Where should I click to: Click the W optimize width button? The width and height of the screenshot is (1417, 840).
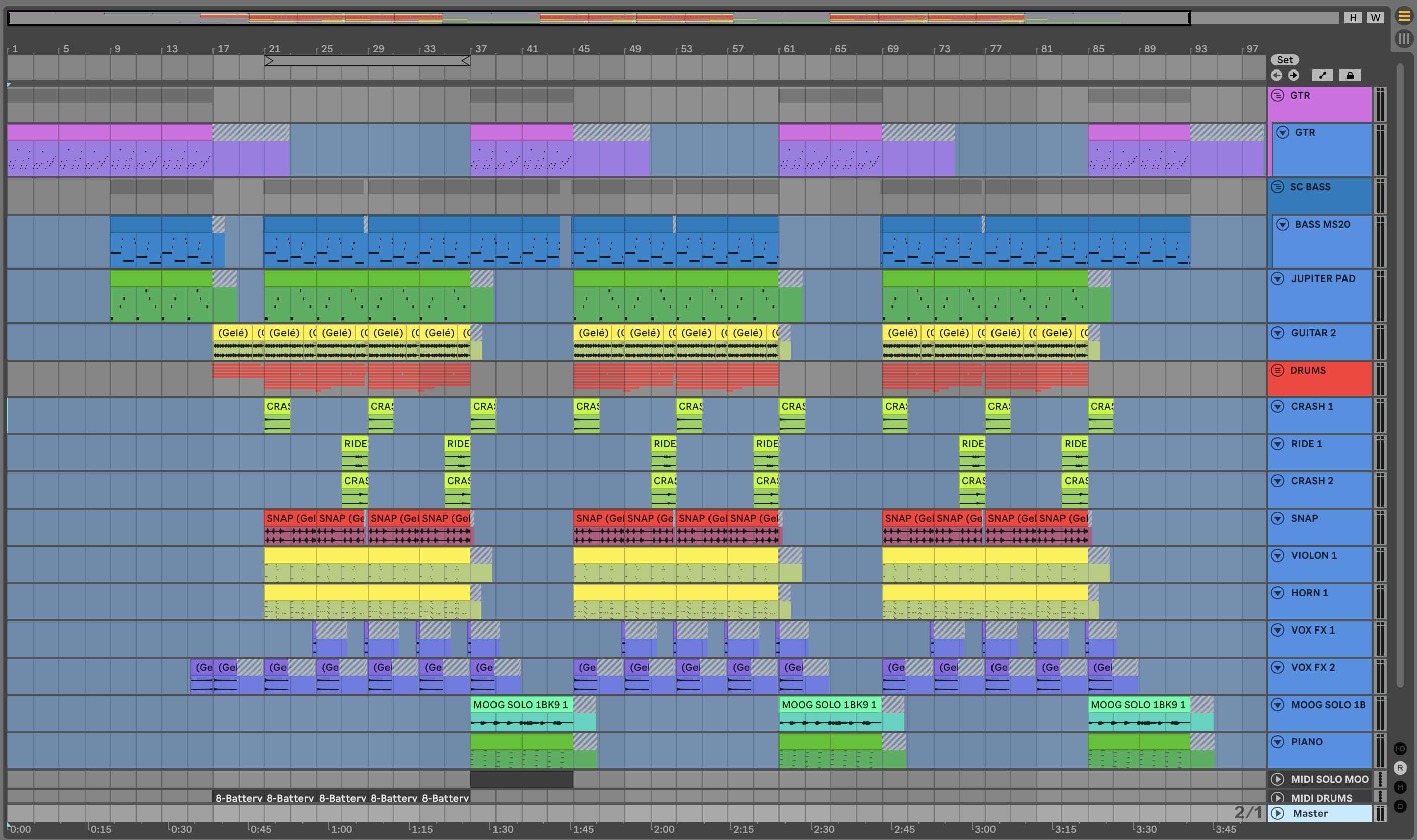[x=1375, y=18]
